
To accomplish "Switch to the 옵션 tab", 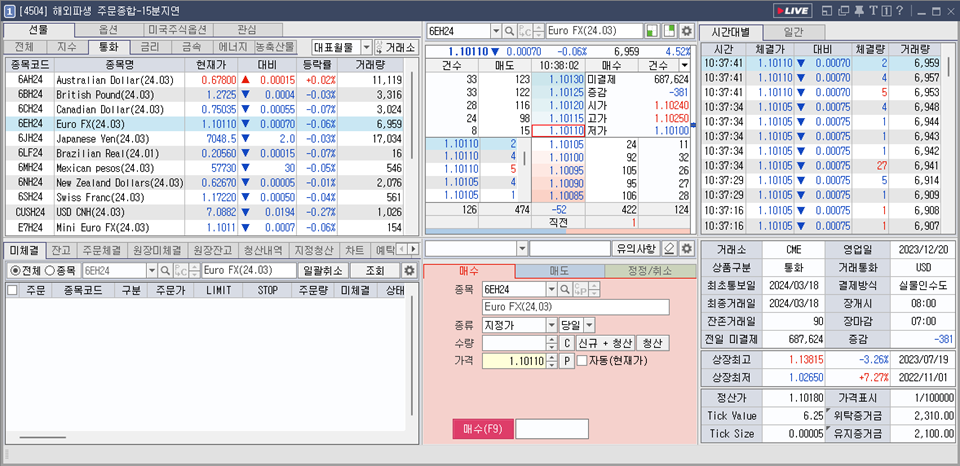I will 110,29.
